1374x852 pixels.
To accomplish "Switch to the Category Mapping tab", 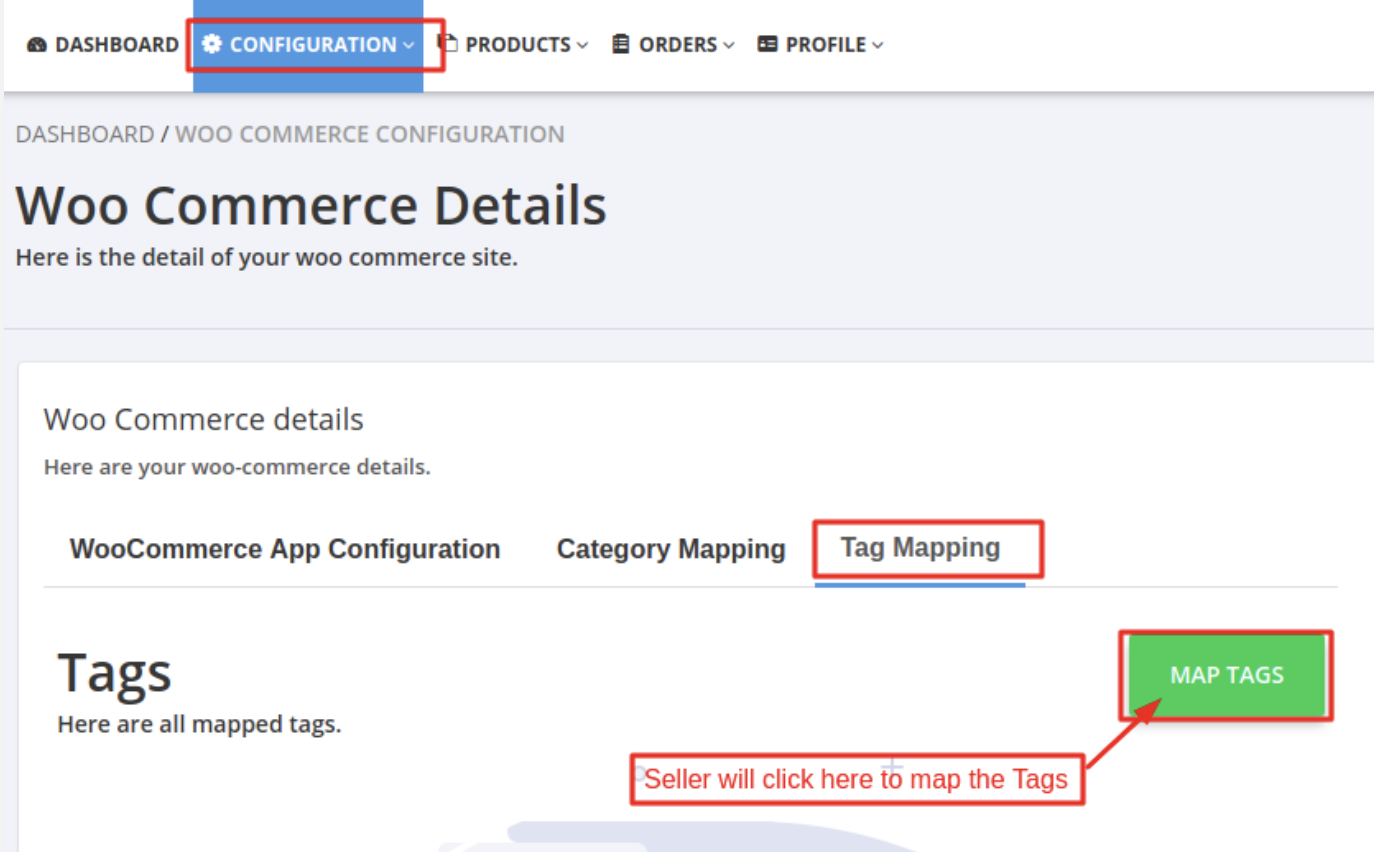I will 671,549.
